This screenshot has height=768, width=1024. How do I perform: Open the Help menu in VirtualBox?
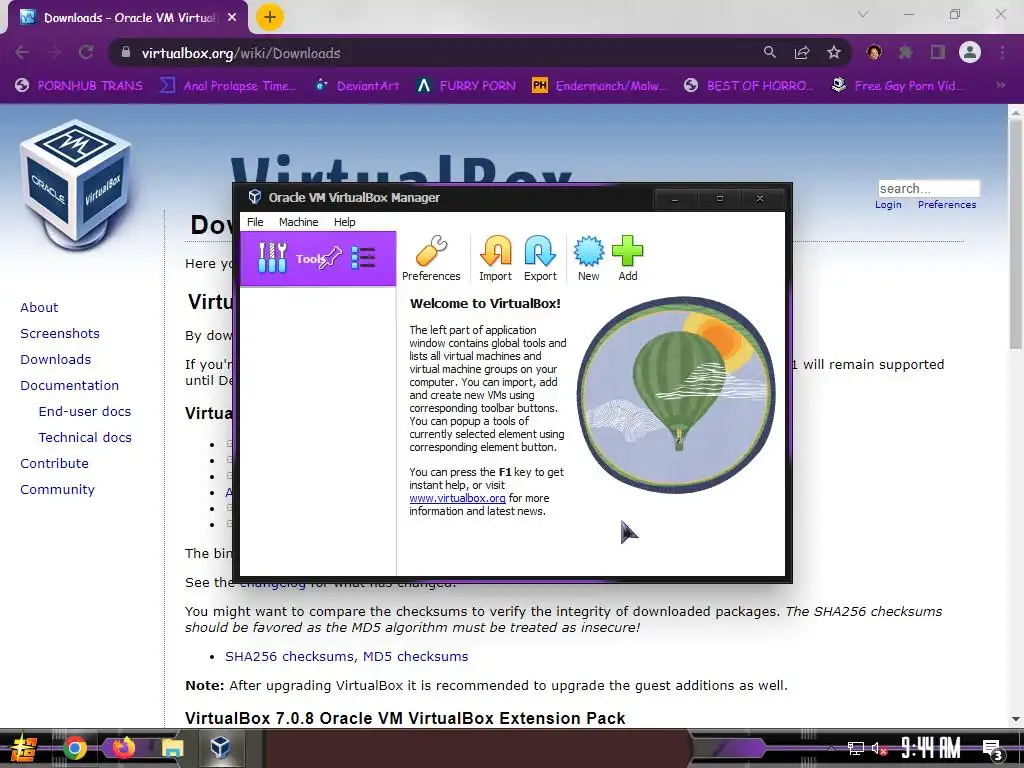pyautogui.click(x=345, y=222)
